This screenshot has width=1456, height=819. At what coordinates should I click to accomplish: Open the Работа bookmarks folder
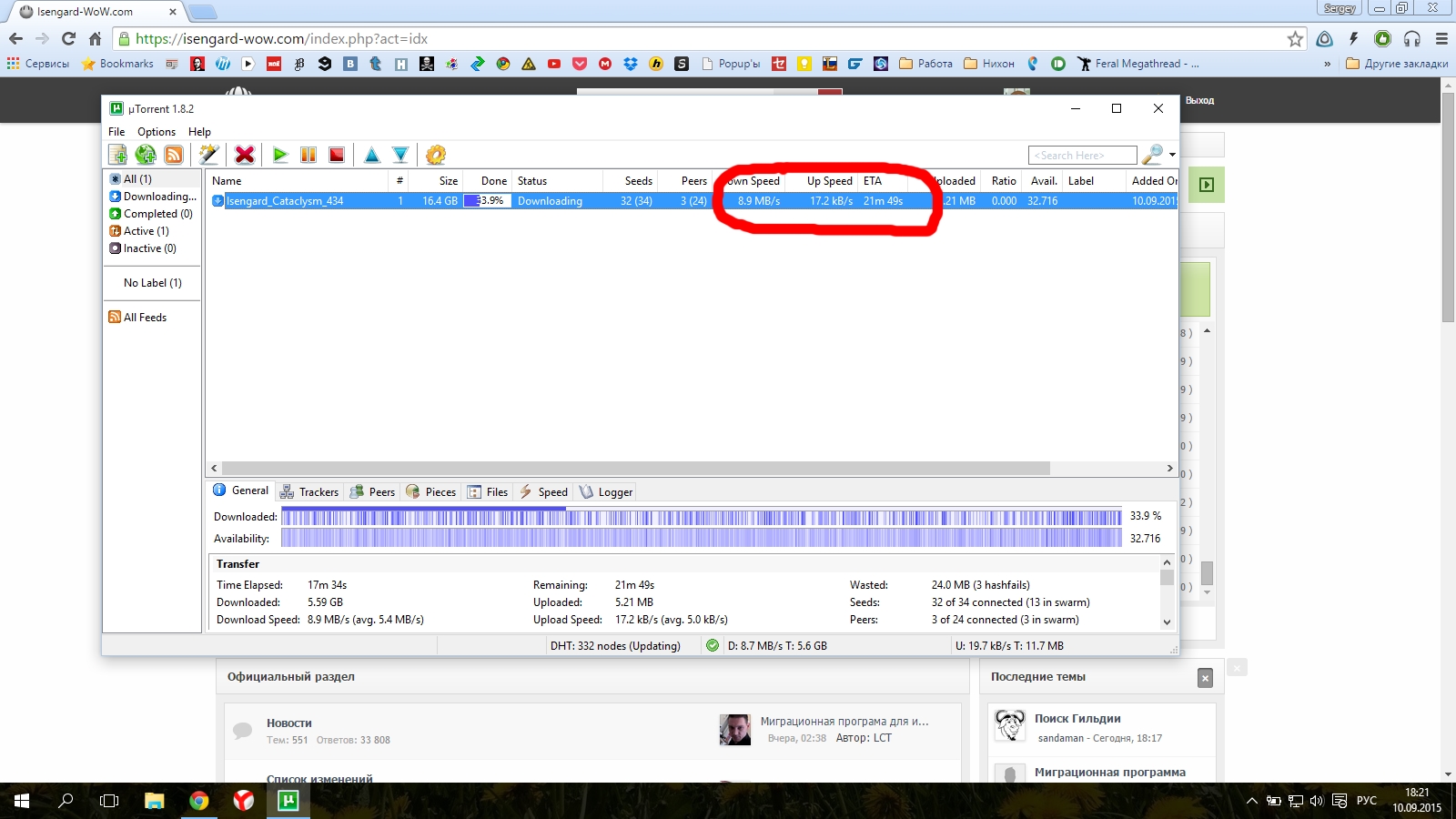(x=925, y=64)
